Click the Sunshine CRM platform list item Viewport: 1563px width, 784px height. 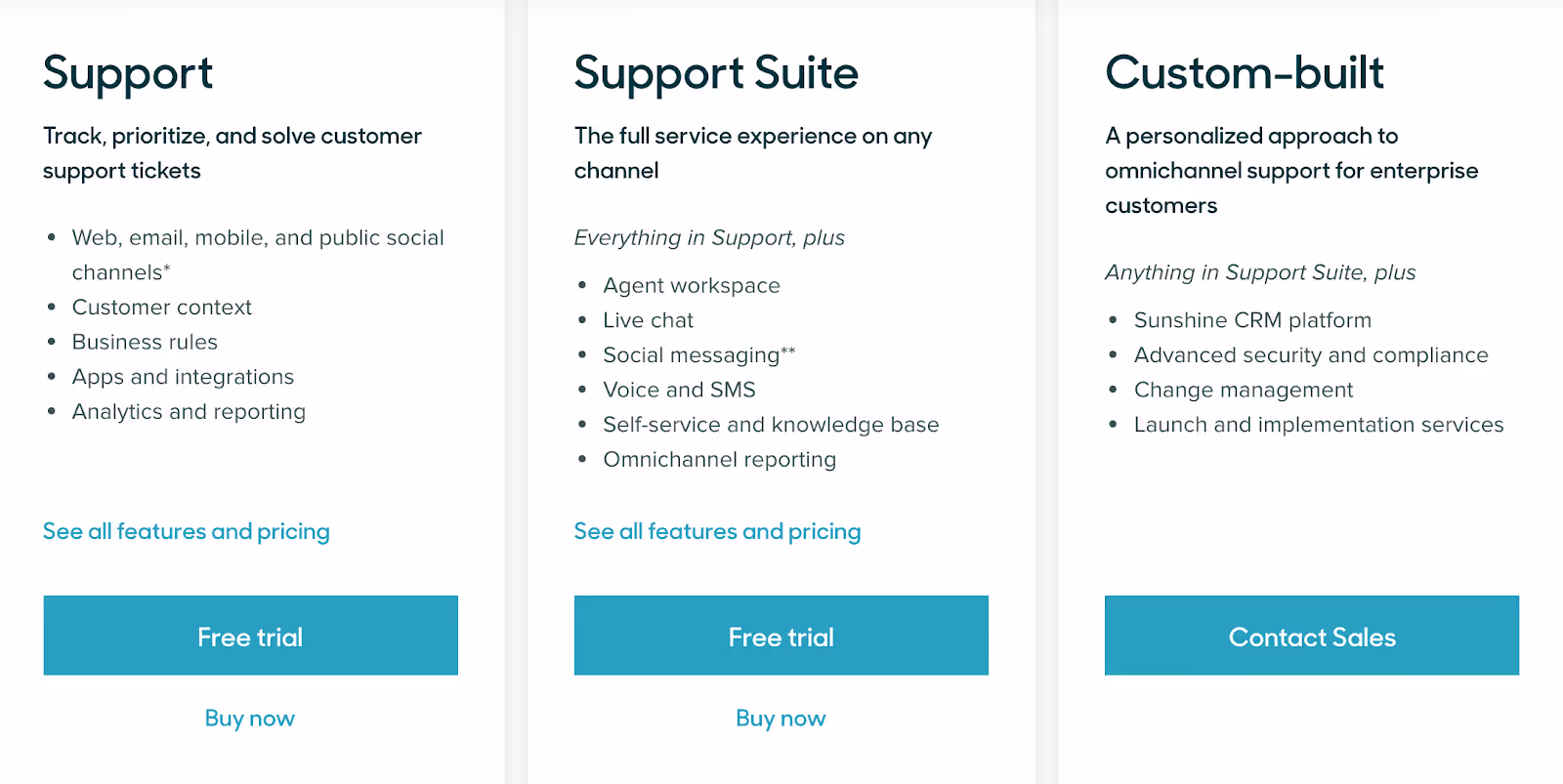[1252, 319]
